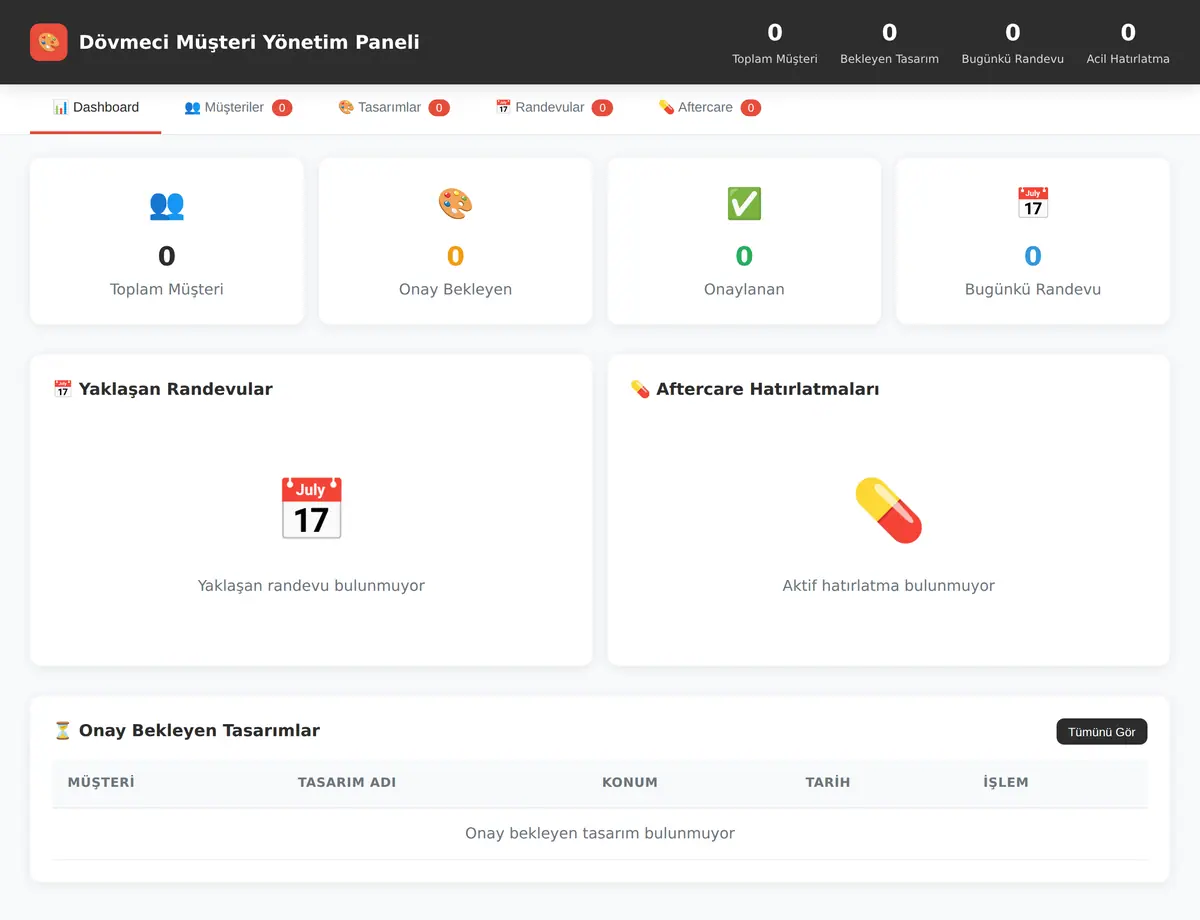Click the Dövmeci Müşteri Yönetim Paneli title

(249, 42)
